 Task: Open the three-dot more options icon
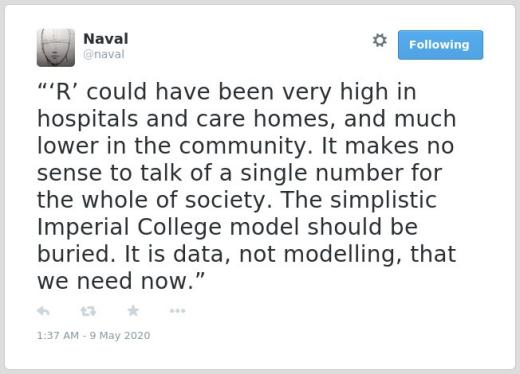click(177, 311)
